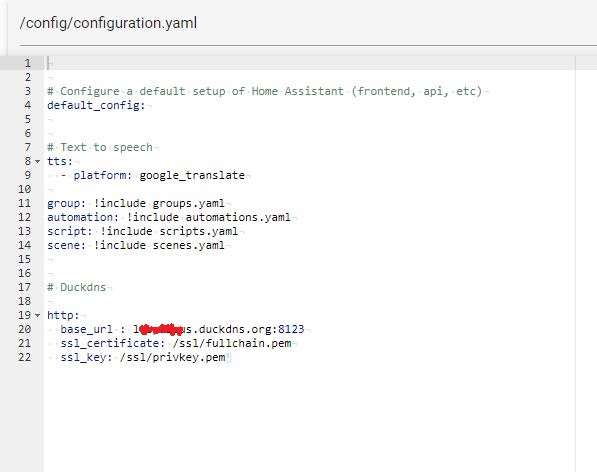
Task: Click the http: key text
Action: click(x=63, y=315)
